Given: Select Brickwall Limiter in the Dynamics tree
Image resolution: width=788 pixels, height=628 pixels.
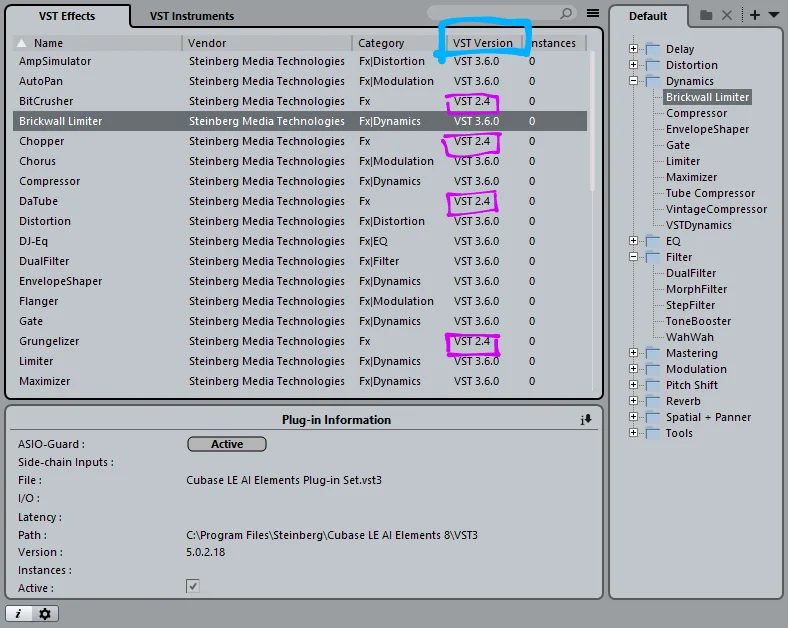Looking at the screenshot, I should [x=708, y=97].
